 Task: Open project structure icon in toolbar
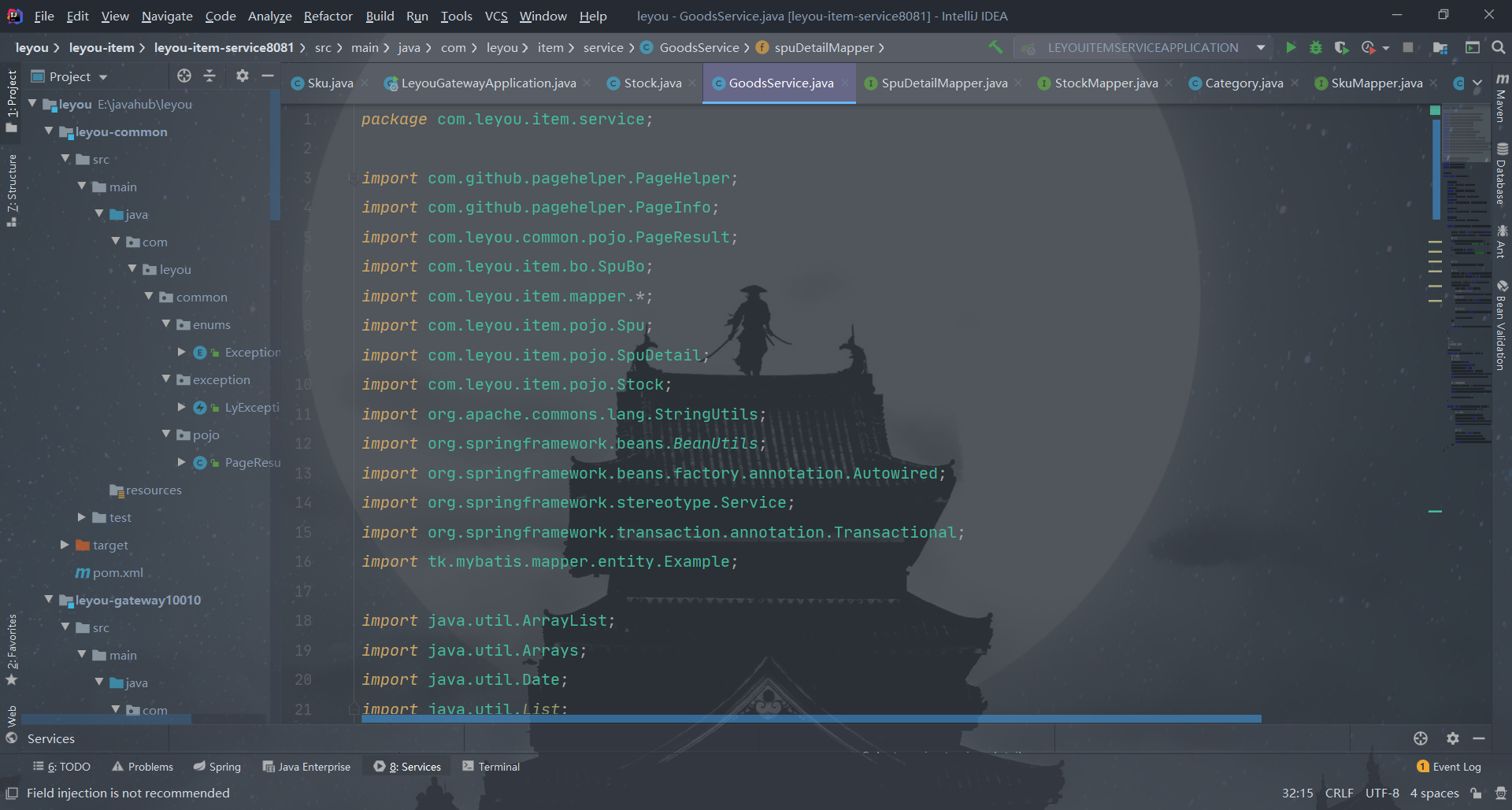[x=1440, y=47]
